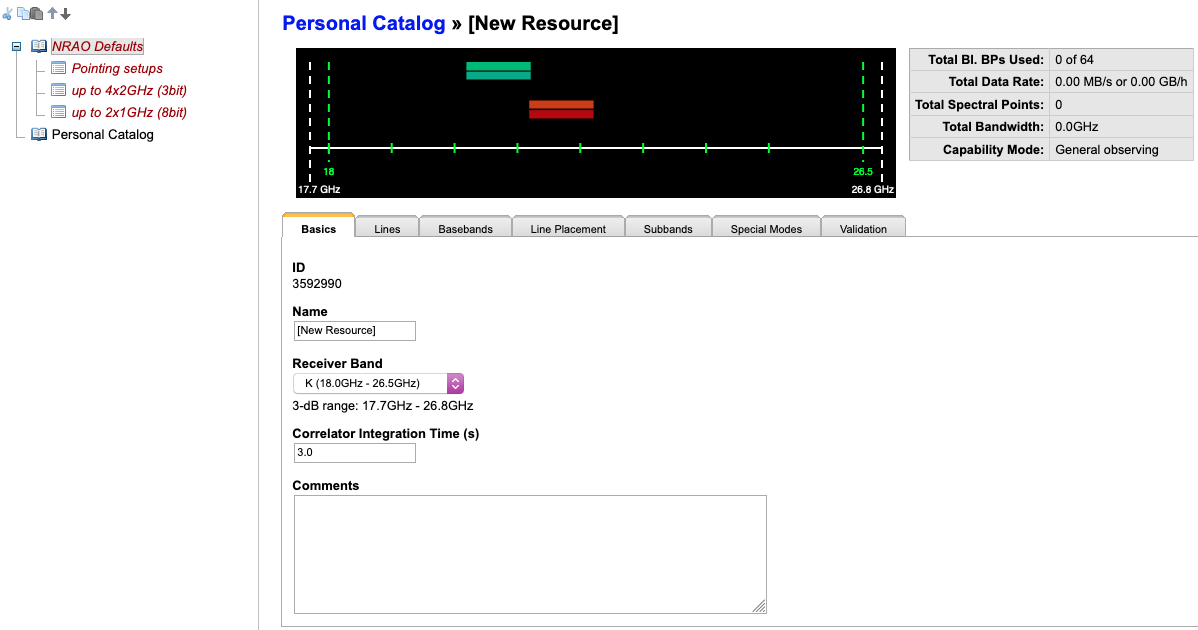Open the Validation tab
The width and height of the screenshot is (1198, 630).
pyautogui.click(x=863, y=228)
